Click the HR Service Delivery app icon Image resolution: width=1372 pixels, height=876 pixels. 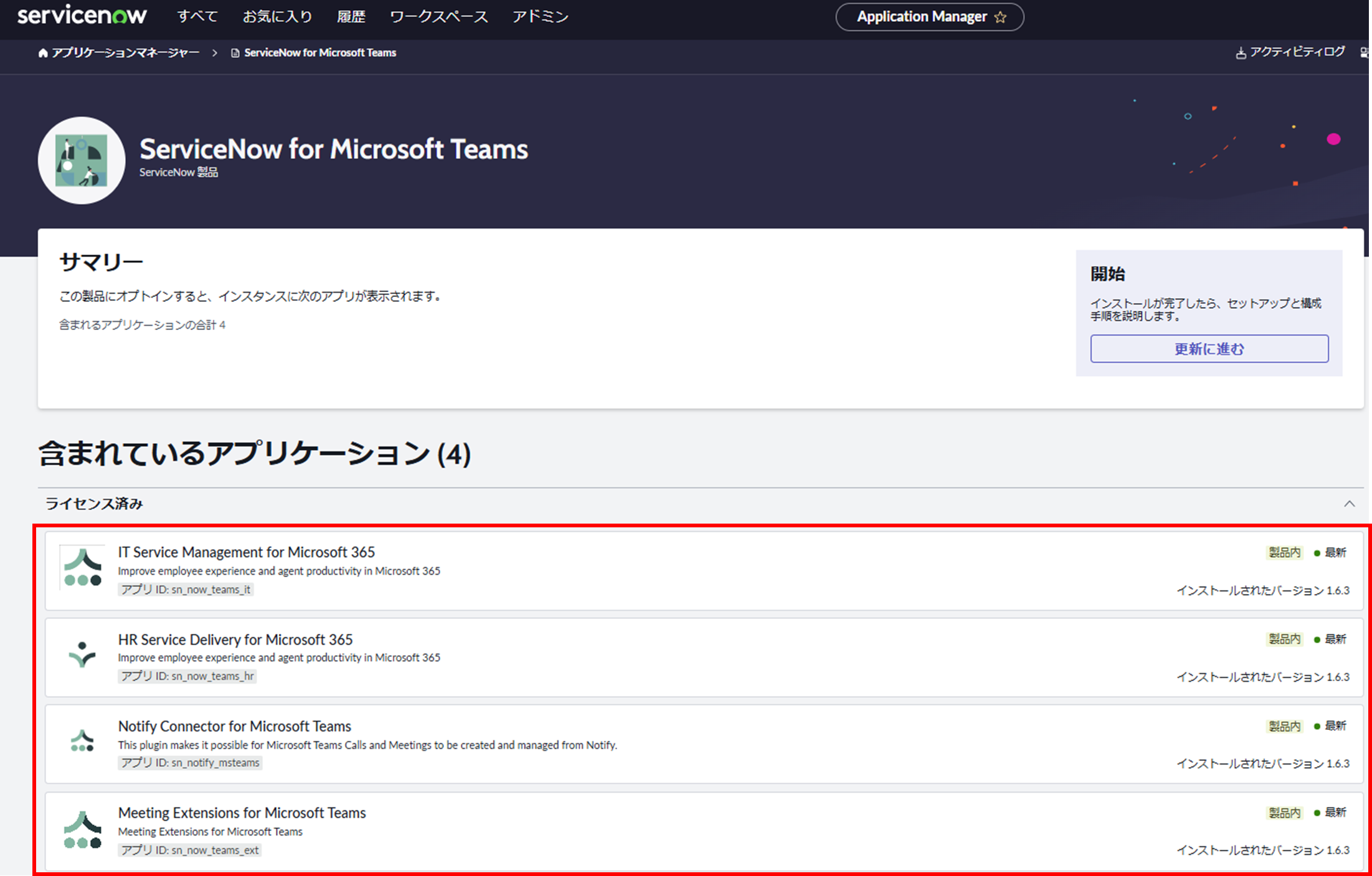(x=82, y=654)
